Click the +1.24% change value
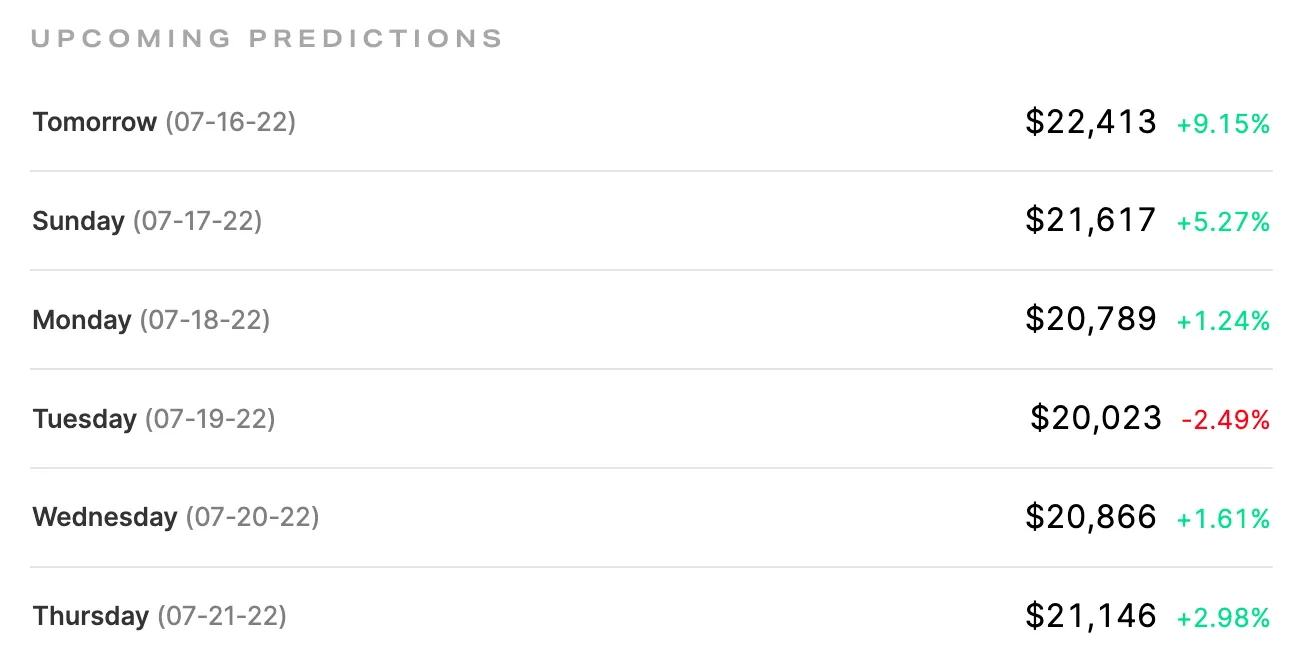The height and width of the screenshot is (668, 1300). click(1223, 321)
